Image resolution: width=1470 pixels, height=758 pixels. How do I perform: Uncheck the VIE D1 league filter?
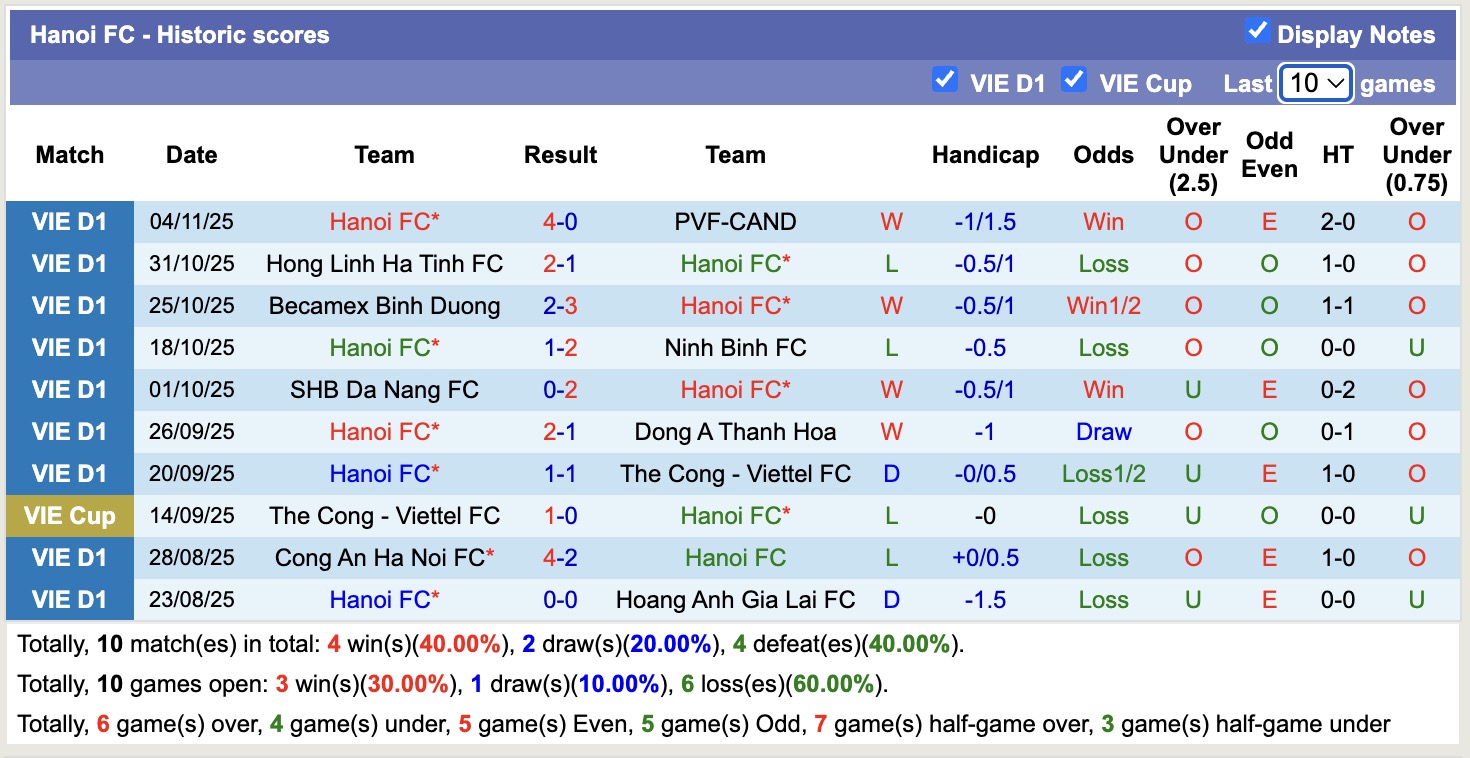click(x=944, y=80)
